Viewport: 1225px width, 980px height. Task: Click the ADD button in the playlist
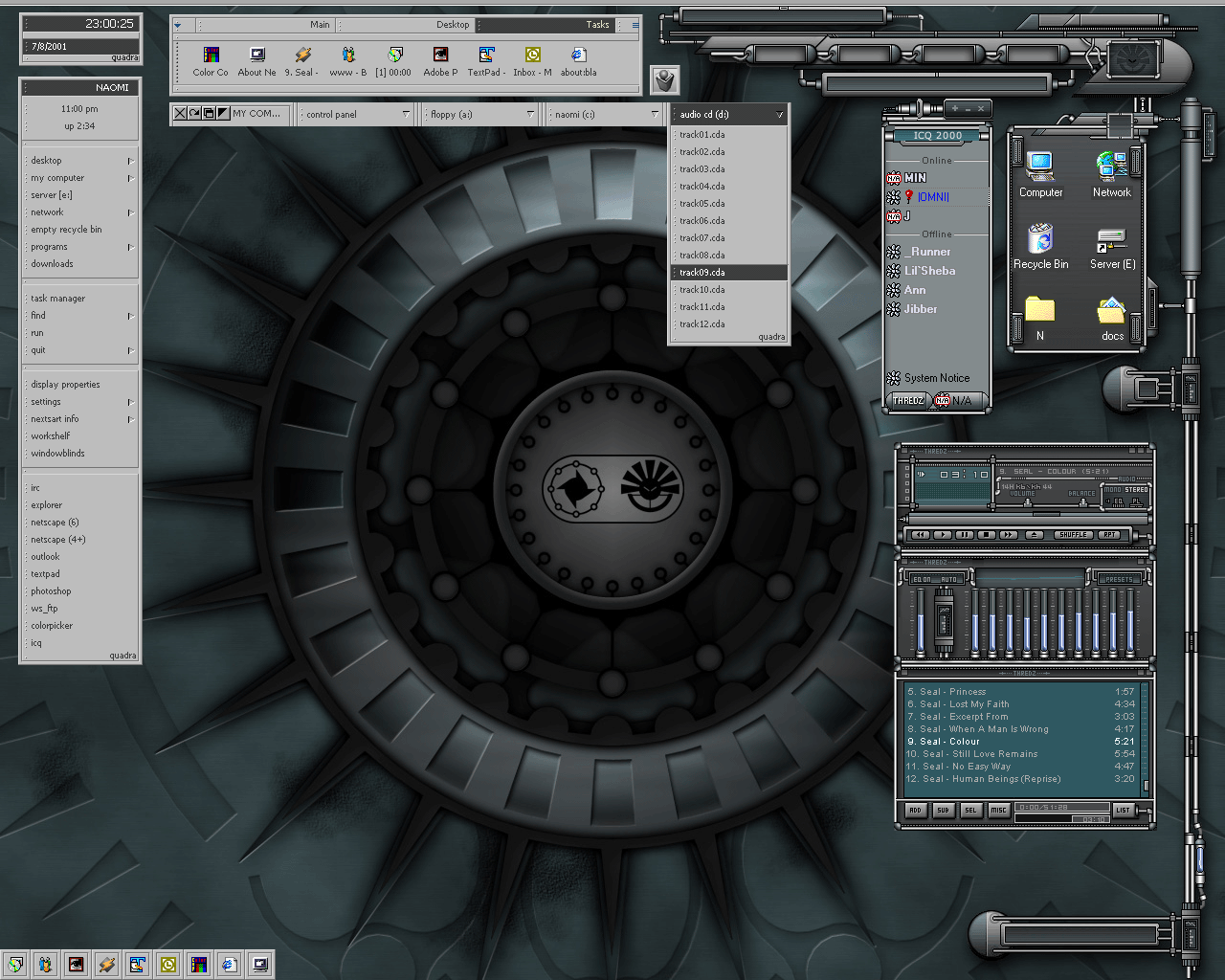pyautogui.click(x=915, y=810)
